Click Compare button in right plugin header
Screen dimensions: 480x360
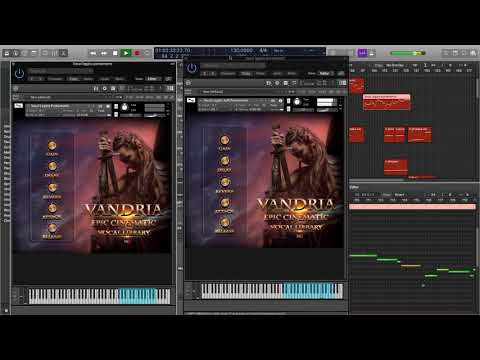[228, 74]
